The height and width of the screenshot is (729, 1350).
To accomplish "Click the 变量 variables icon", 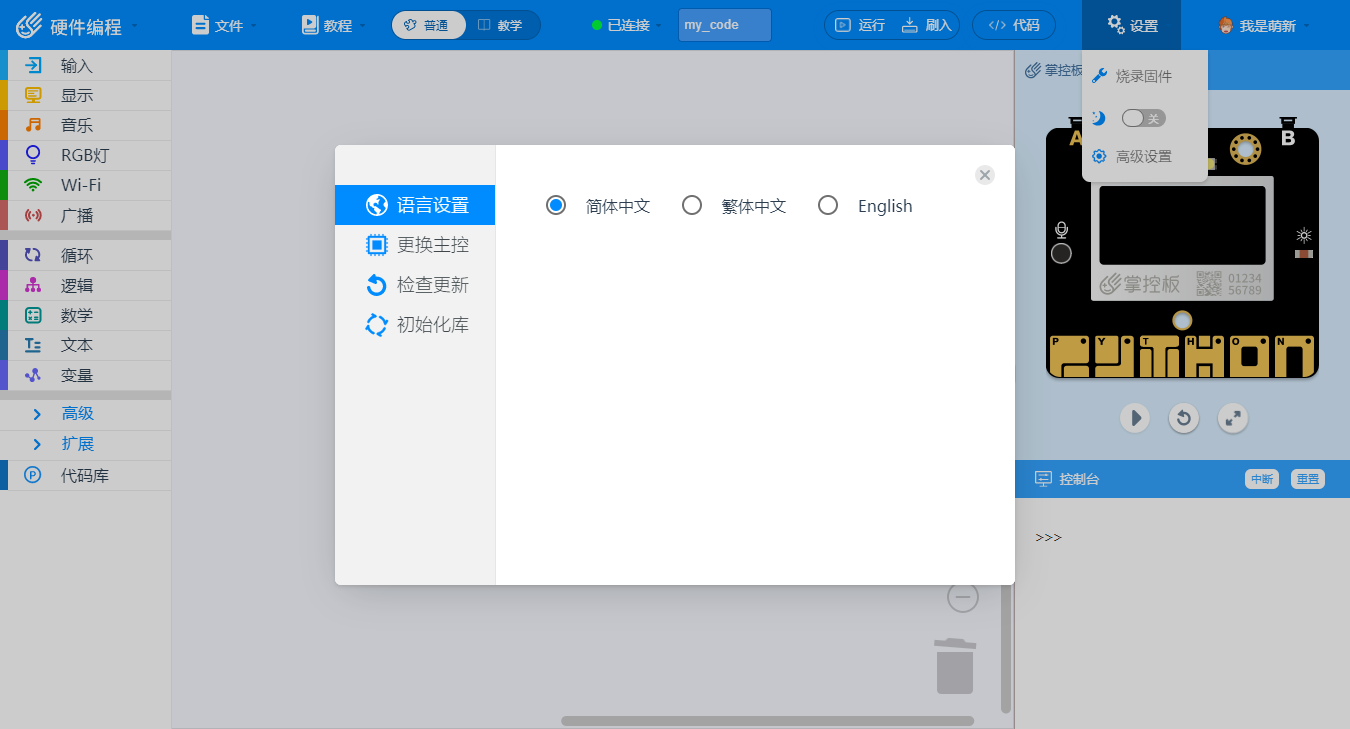I will (x=33, y=375).
